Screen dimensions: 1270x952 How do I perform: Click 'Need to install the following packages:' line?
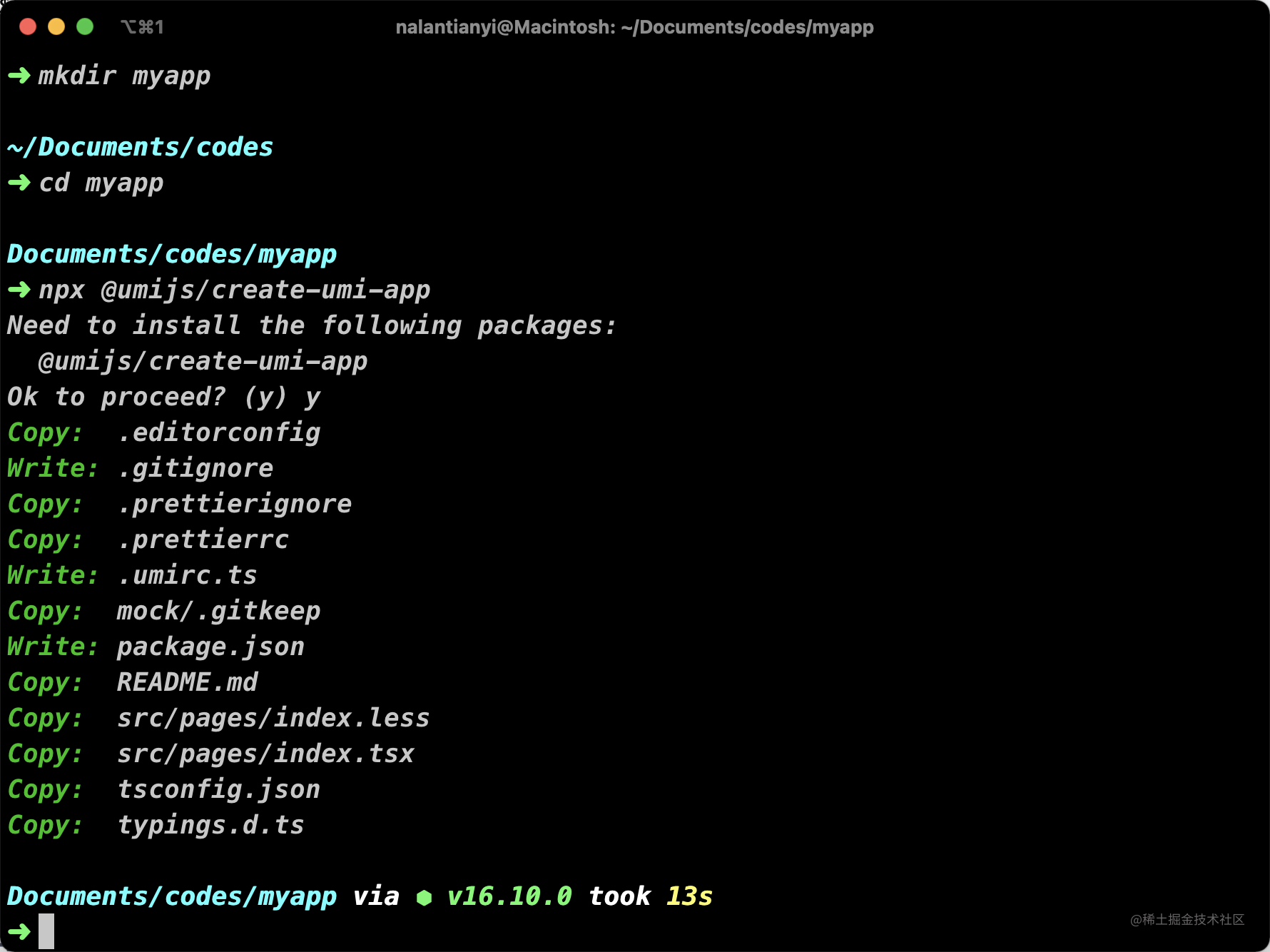(312, 325)
